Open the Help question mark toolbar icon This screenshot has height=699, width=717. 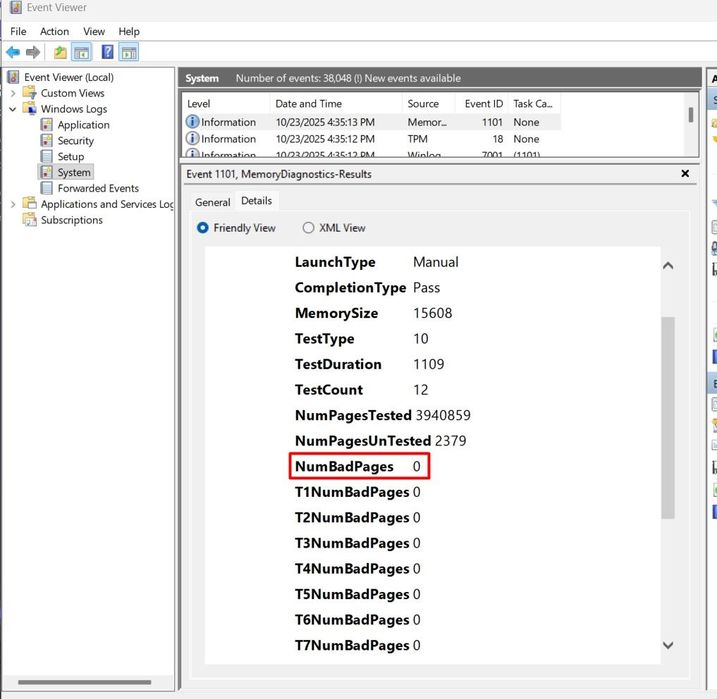click(107, 52)
